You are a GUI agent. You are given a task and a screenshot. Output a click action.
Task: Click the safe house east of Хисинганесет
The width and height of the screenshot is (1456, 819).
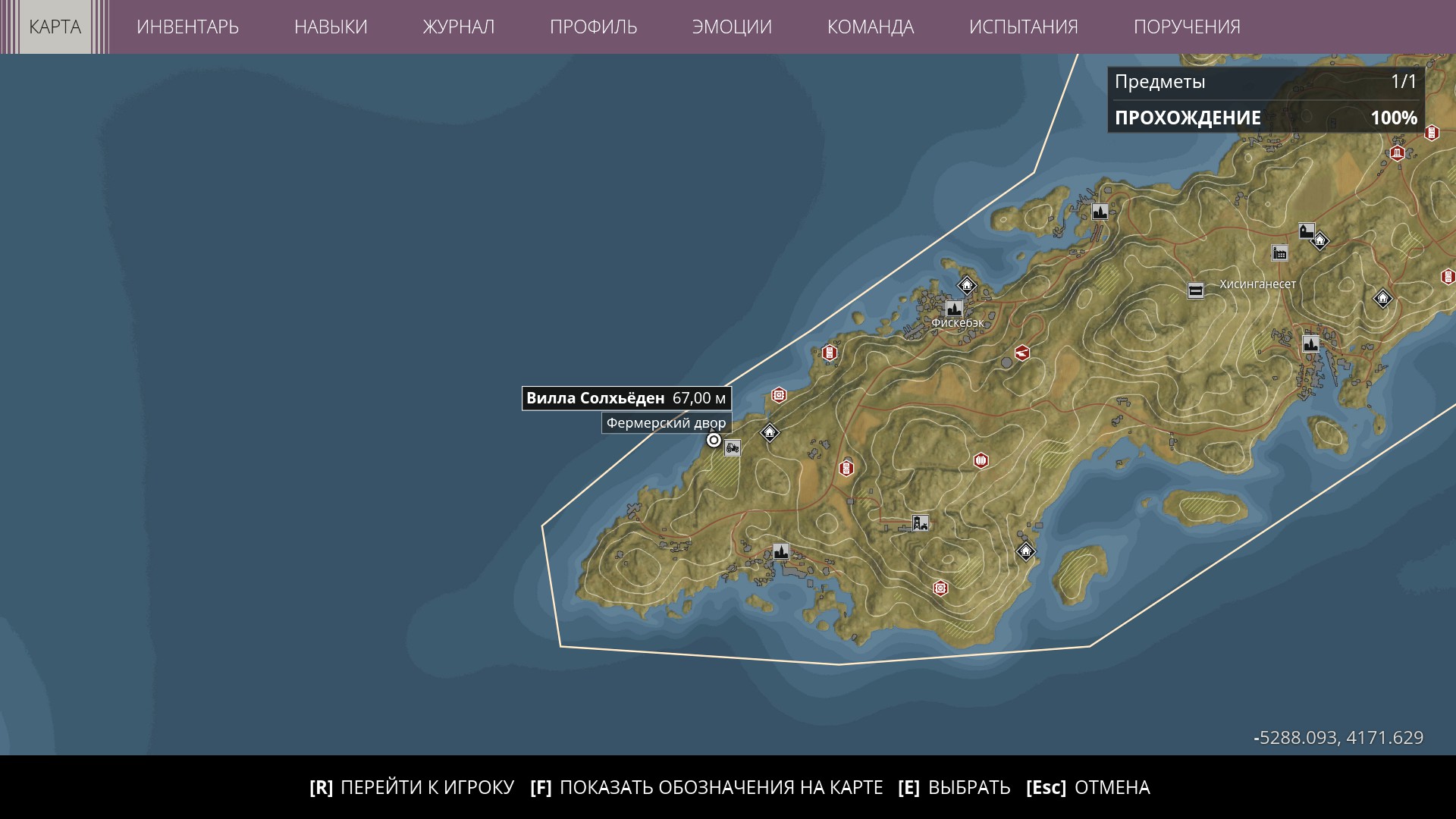coord(1382,299)
